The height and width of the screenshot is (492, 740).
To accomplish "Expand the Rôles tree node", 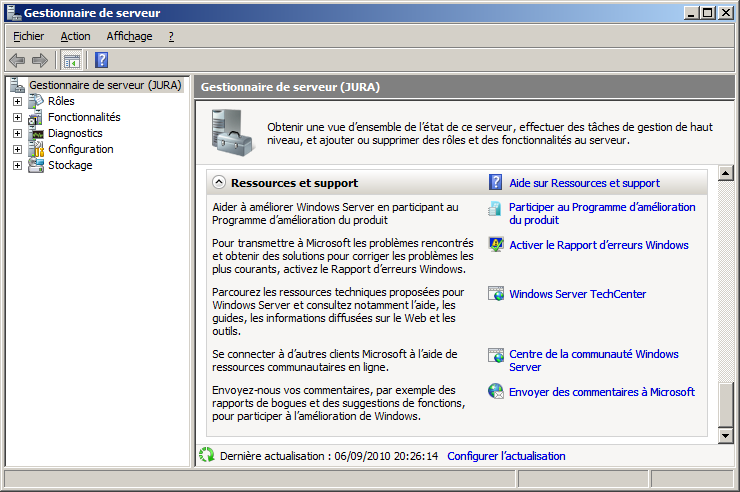I will 17,101.
